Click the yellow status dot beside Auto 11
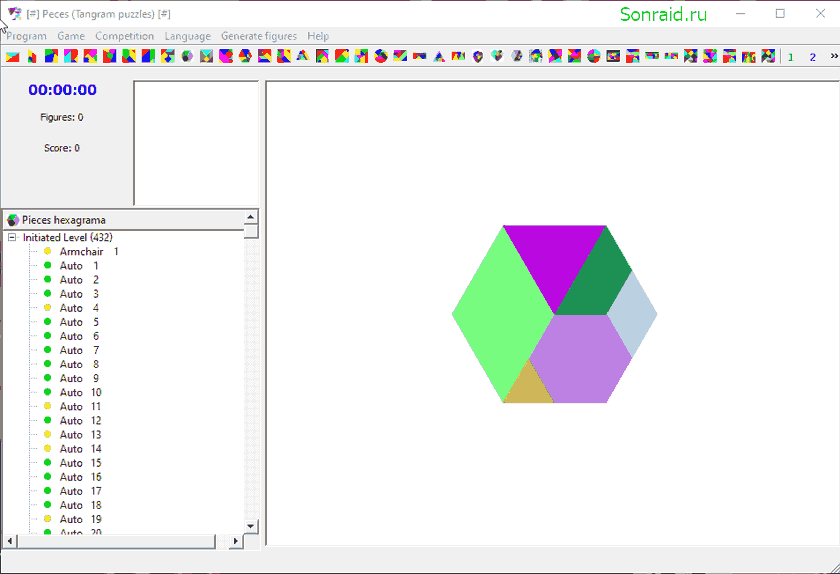Image resolution: width=840 pixels, height=574 pixels. tap(48, 406)
